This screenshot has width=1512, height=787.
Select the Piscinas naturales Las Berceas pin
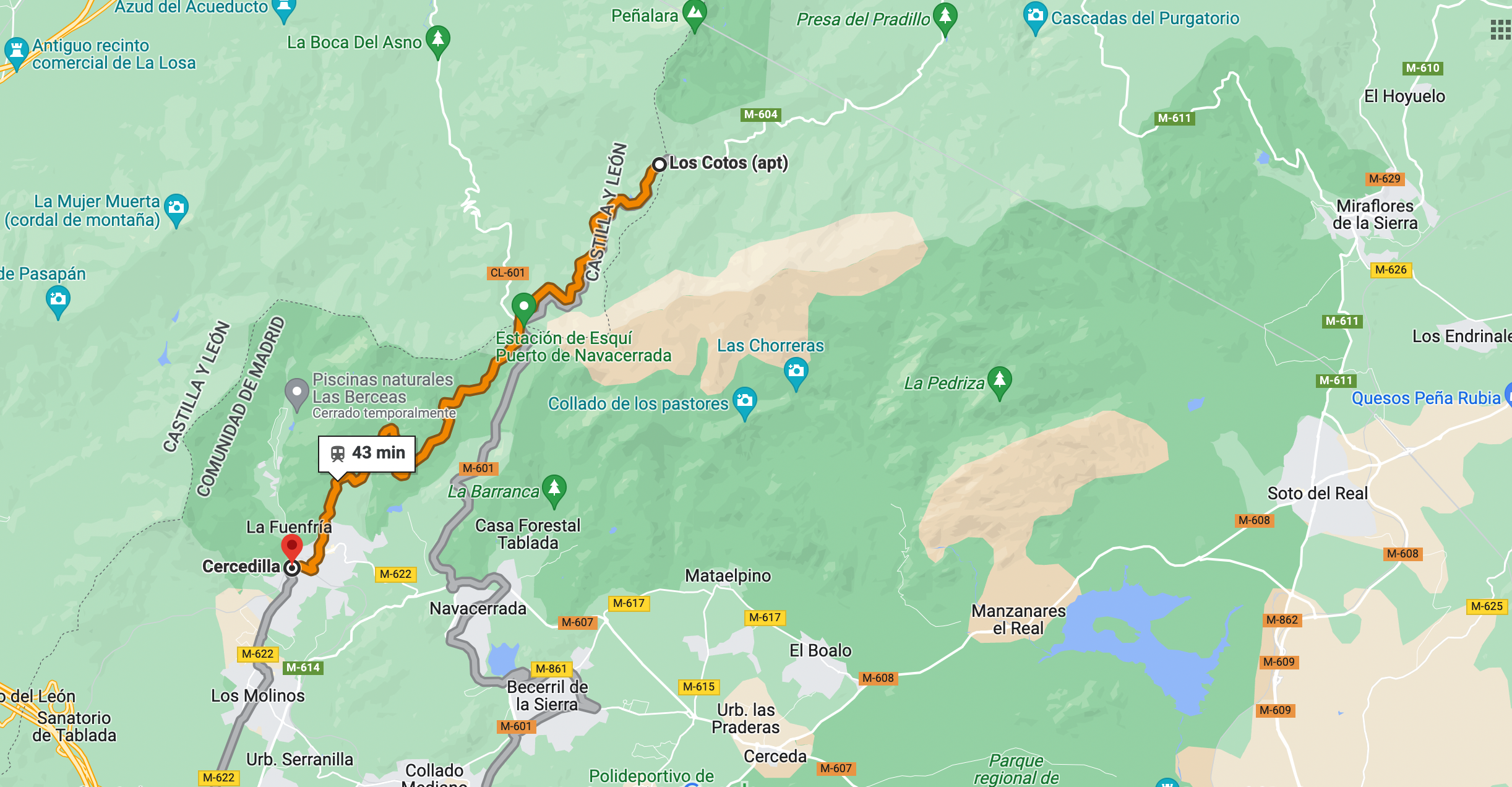pos(297,394)
